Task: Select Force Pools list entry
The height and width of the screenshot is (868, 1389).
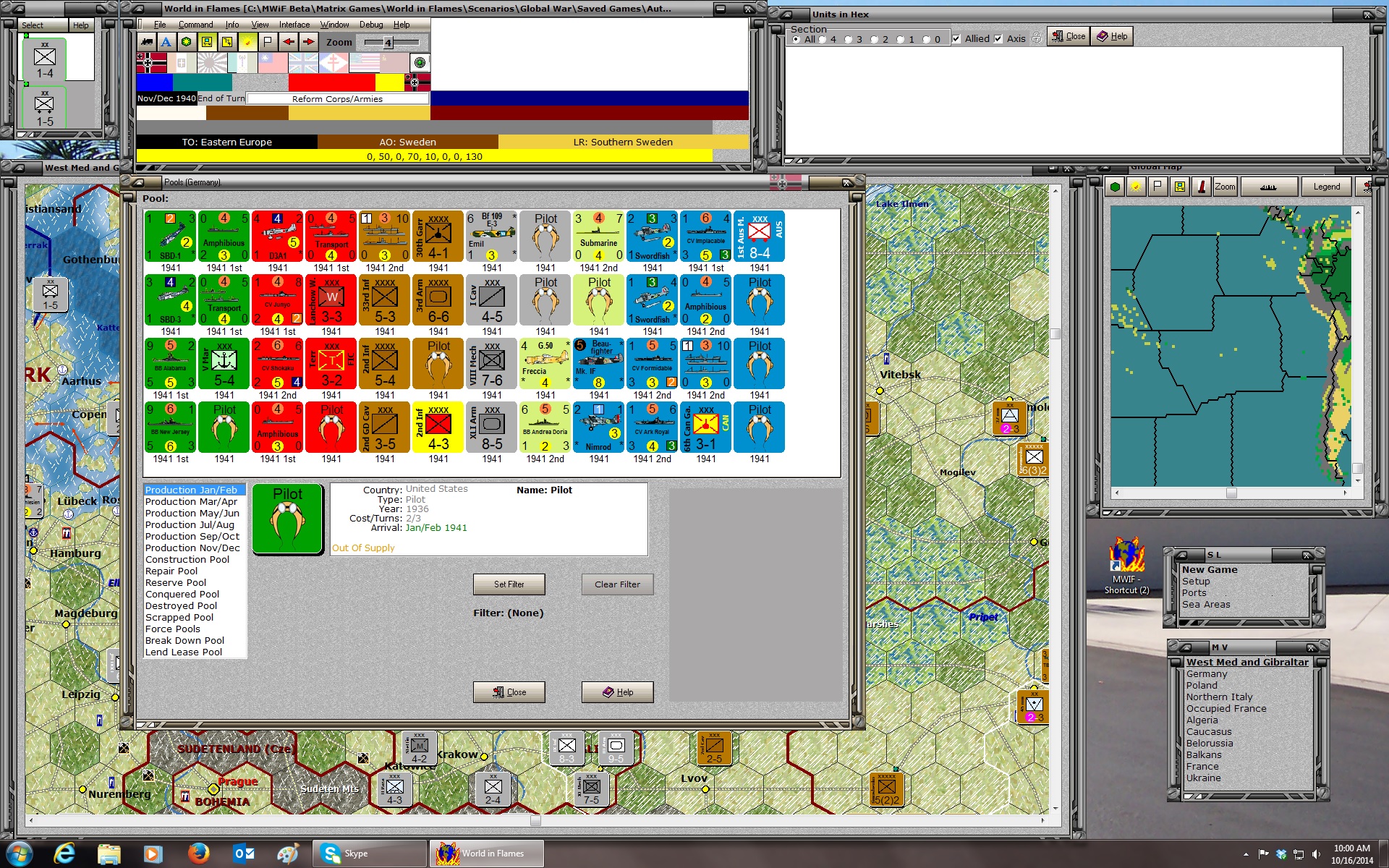Action: (x=172, y=629)
